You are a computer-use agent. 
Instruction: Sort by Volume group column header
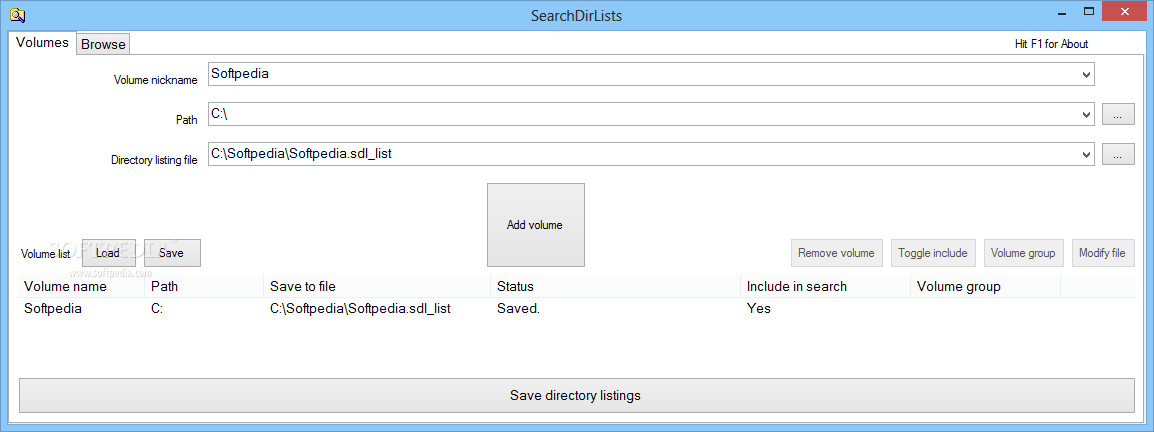coord(985,286)
